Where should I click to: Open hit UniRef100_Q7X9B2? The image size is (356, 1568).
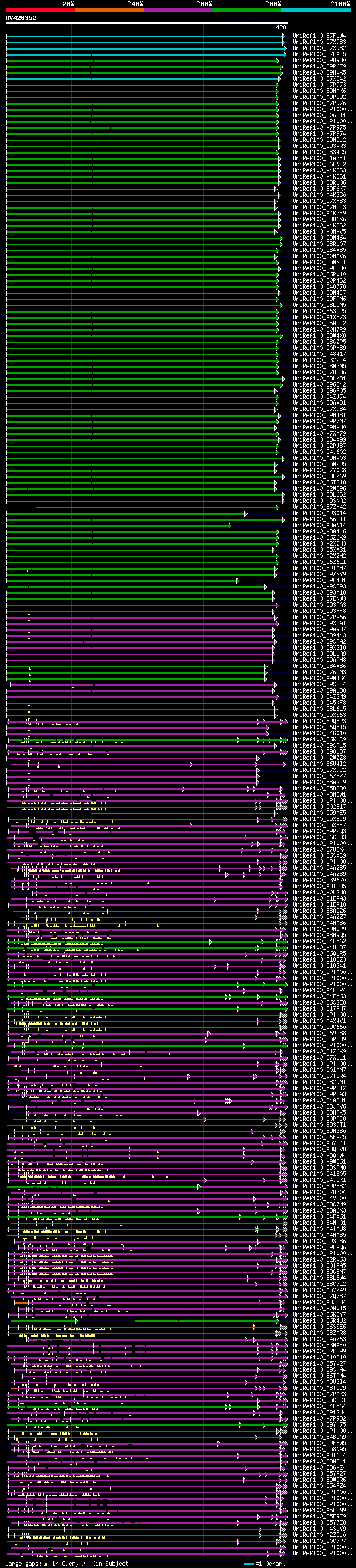[x=319, y=48]
